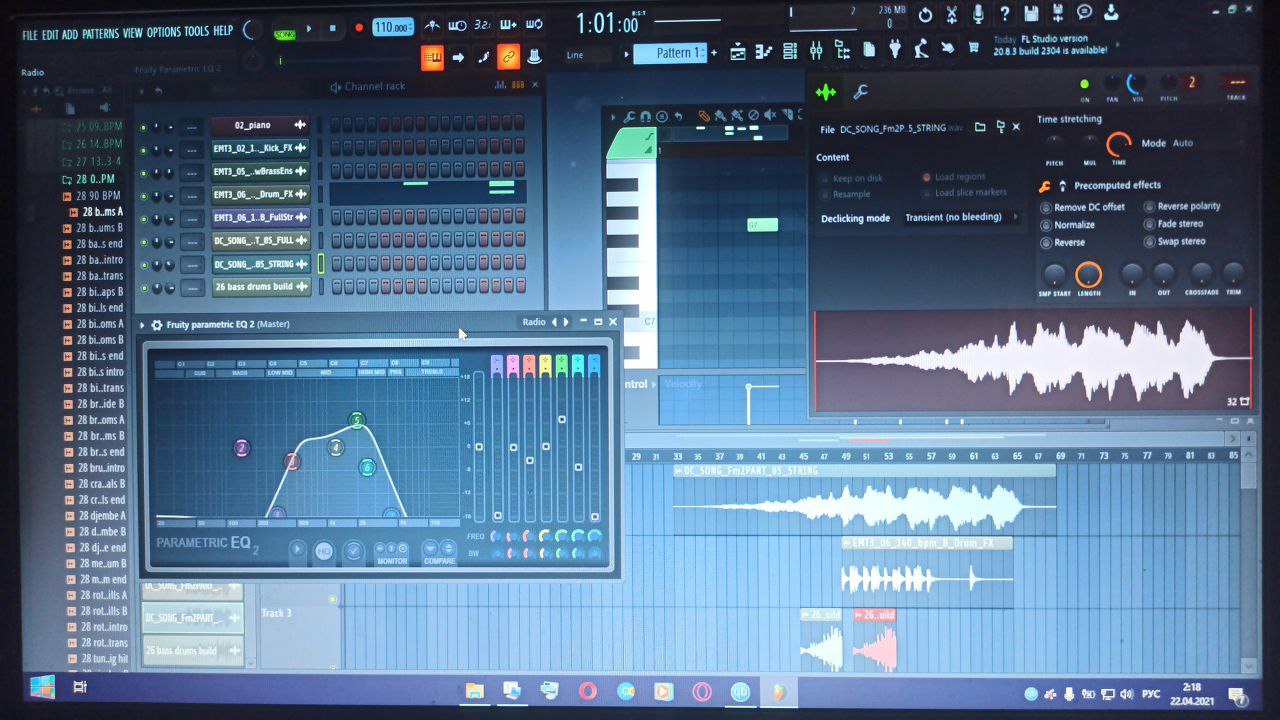Click the export/render audio icon
The height and width of the screenshot is (720, 1280).
pos(1058,13)
